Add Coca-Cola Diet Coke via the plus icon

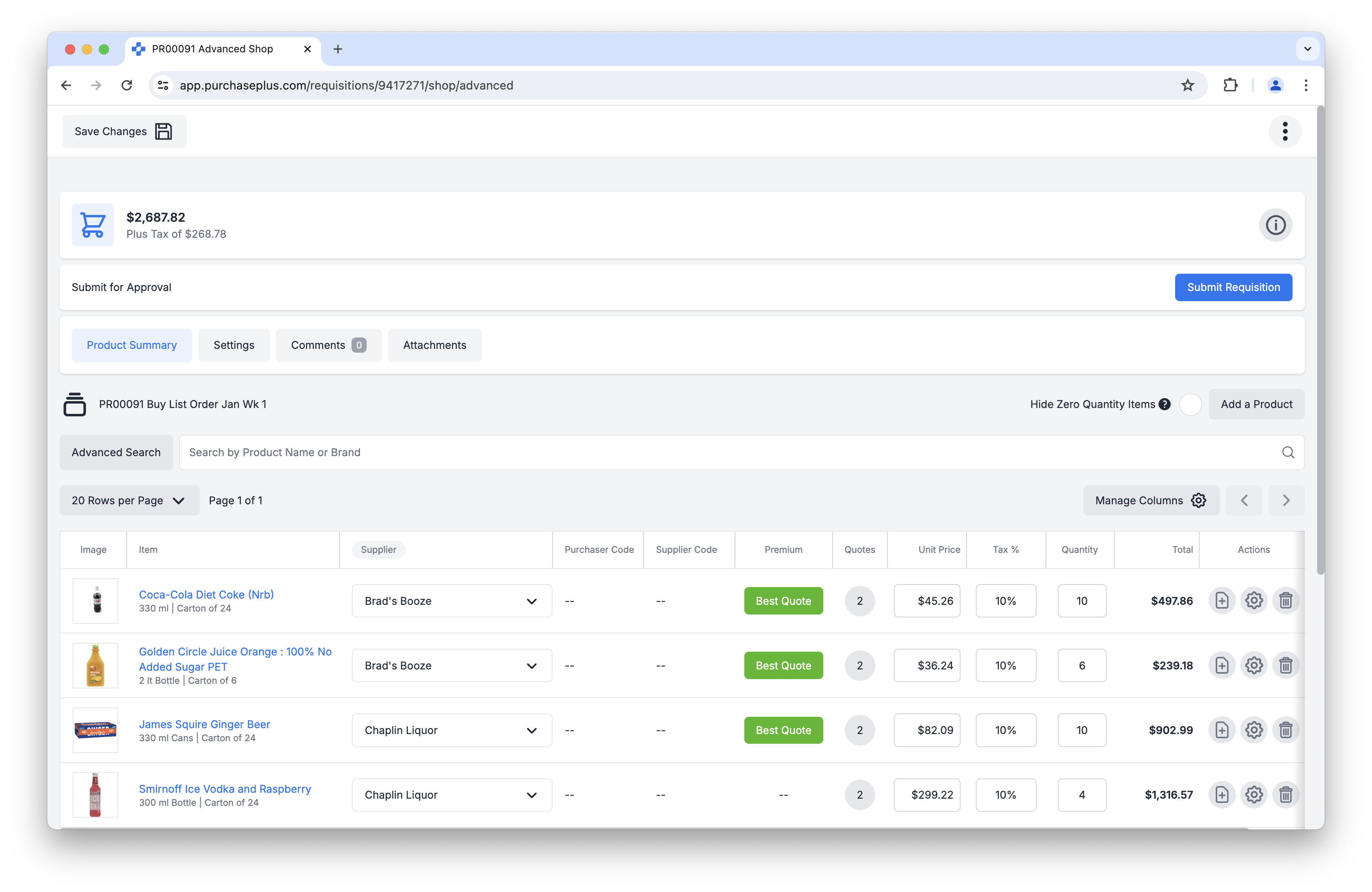click(1222, 601)
